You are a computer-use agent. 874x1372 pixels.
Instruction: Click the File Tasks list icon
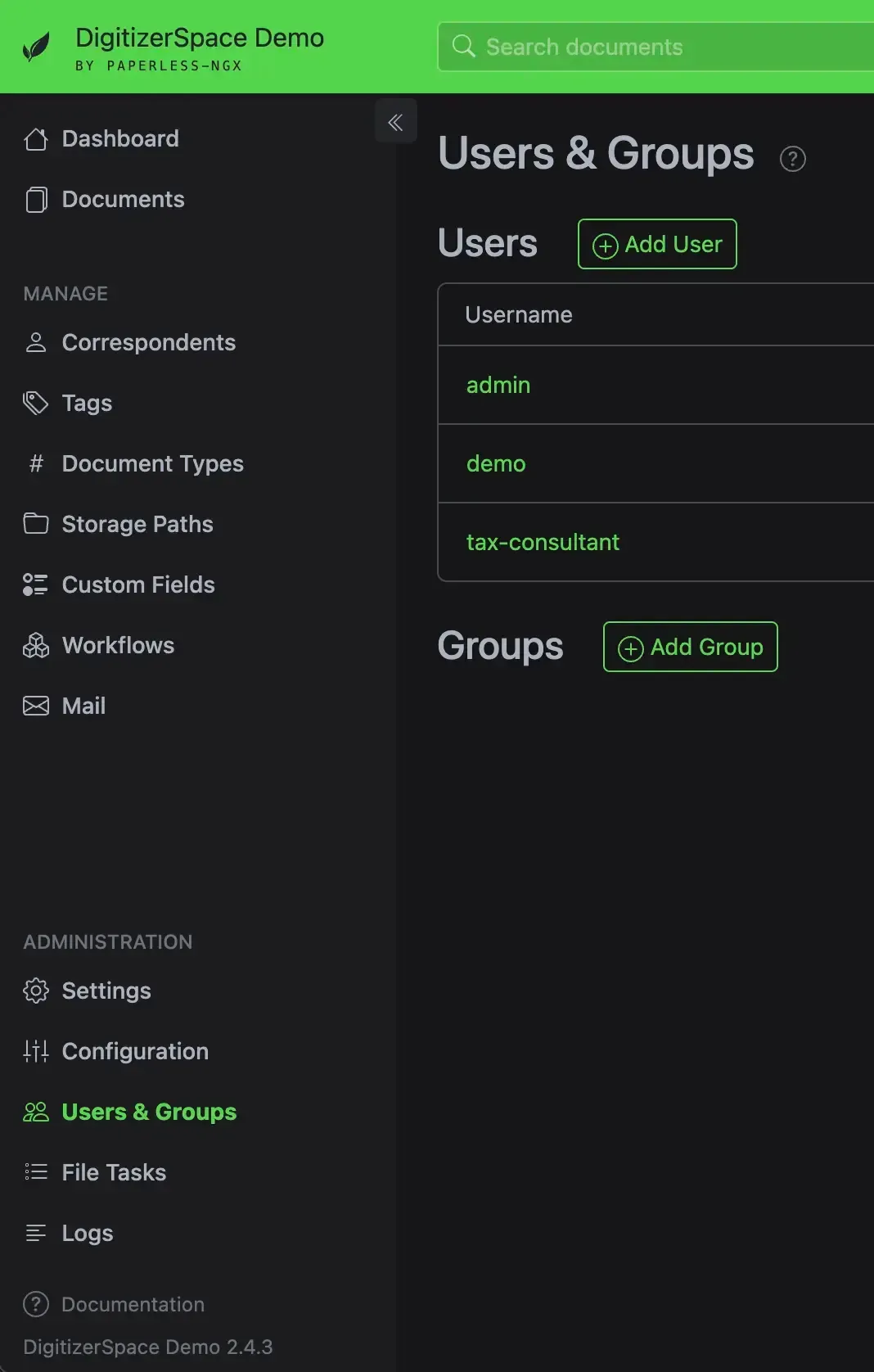pyautogui.click(x=36, y=1172)
